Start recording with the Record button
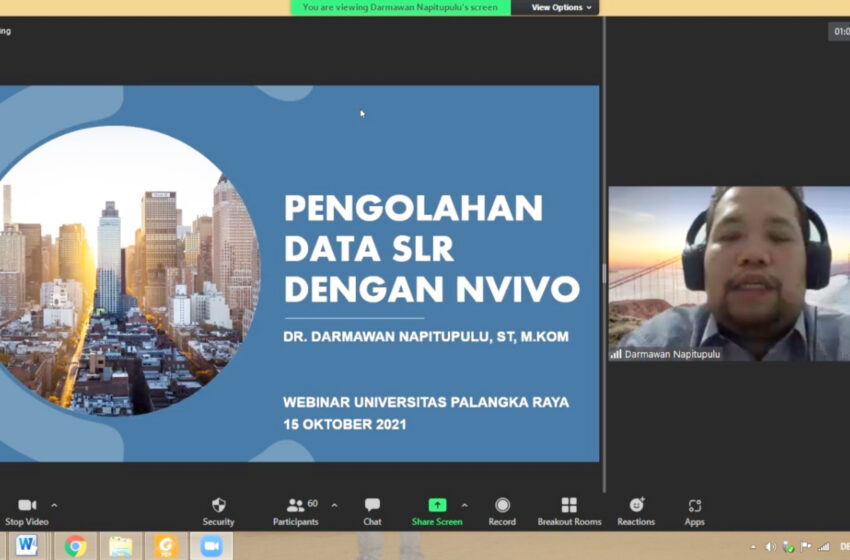Screen dimensions: 850x560 502,512
